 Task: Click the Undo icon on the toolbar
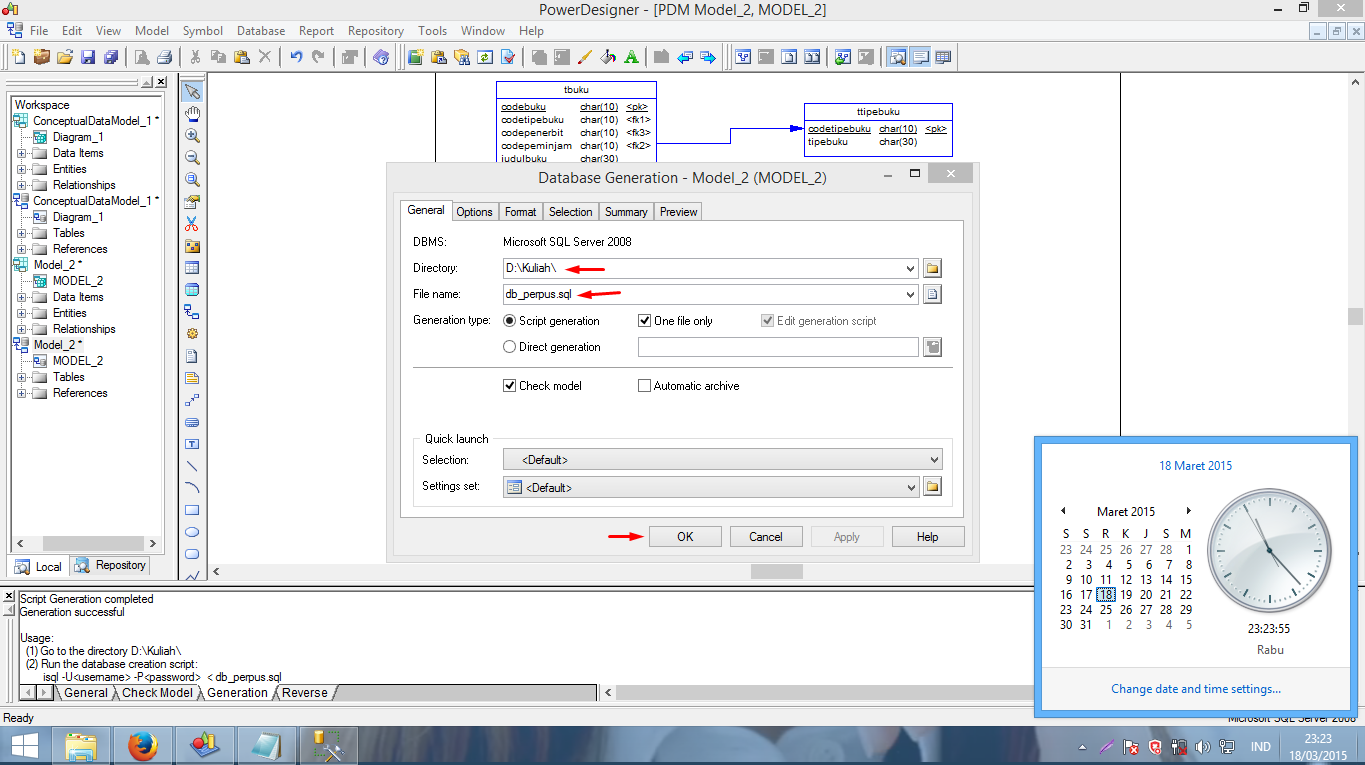click(297, 57)
